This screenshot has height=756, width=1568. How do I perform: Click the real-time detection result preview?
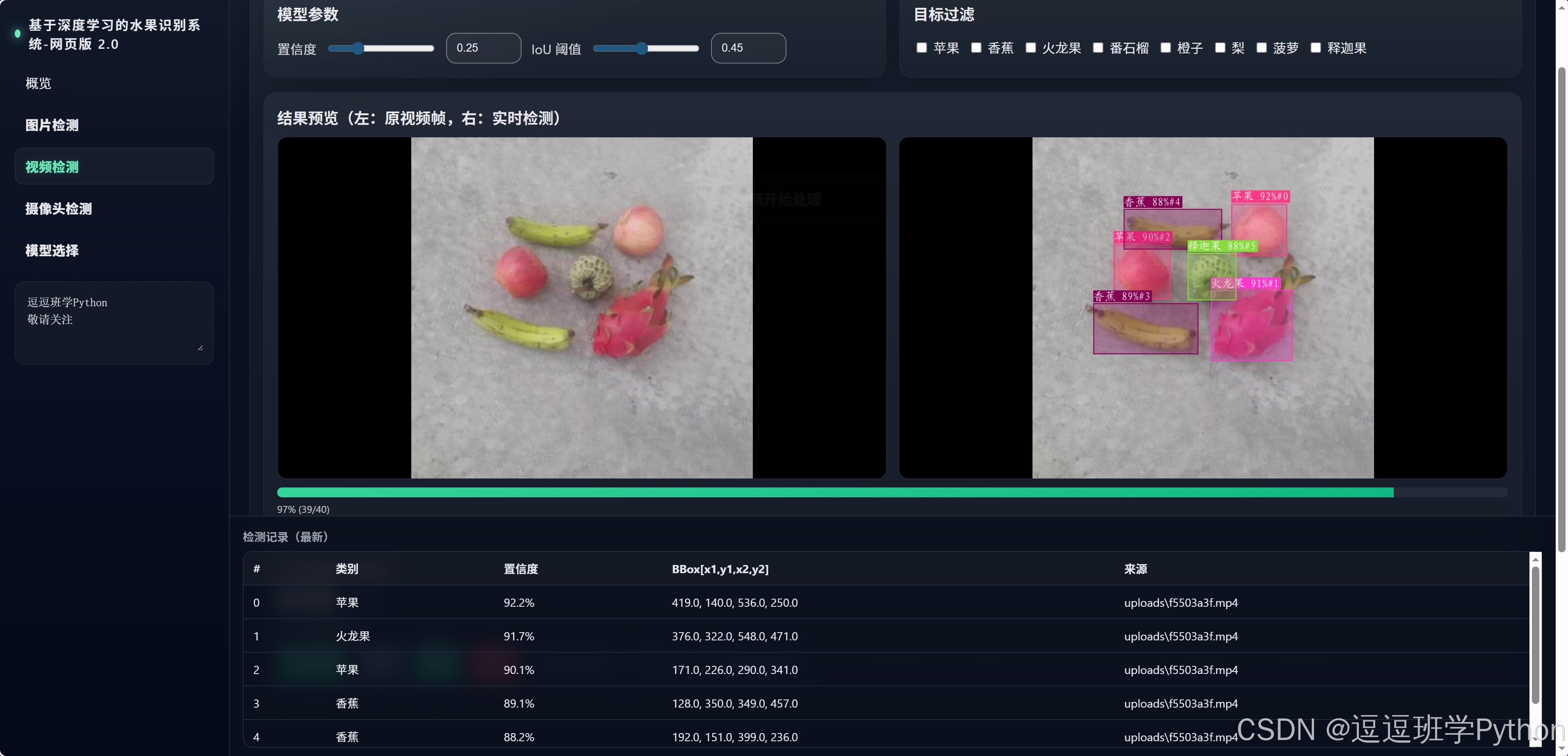click(1203, 307)
